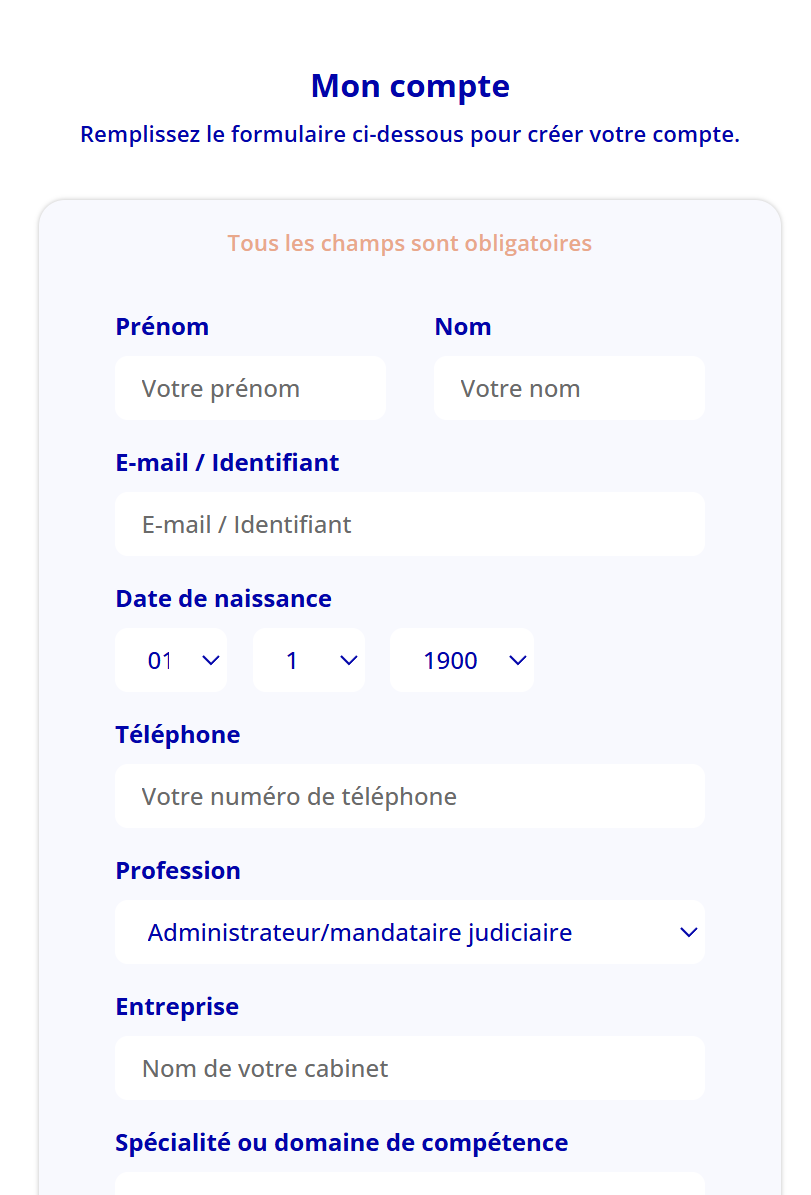Image resolution: width=811 pixels, height=1195 pixels.
Task: Click the "Entreprise" label
Action: (177, 1007)
